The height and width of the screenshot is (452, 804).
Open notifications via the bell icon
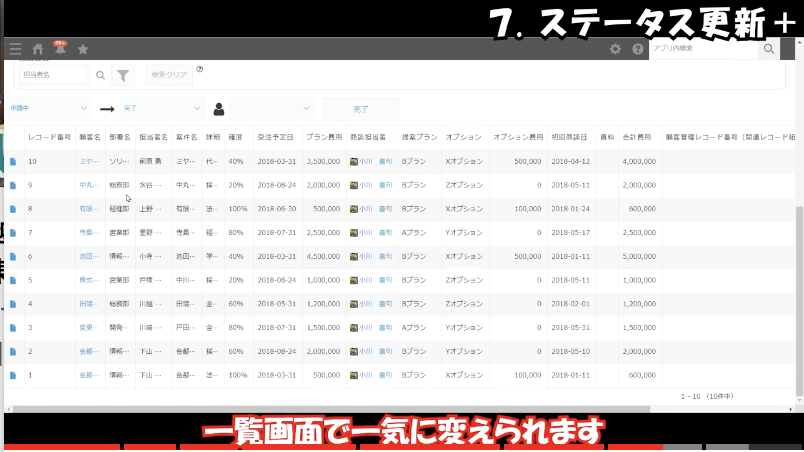coord(60,48)
